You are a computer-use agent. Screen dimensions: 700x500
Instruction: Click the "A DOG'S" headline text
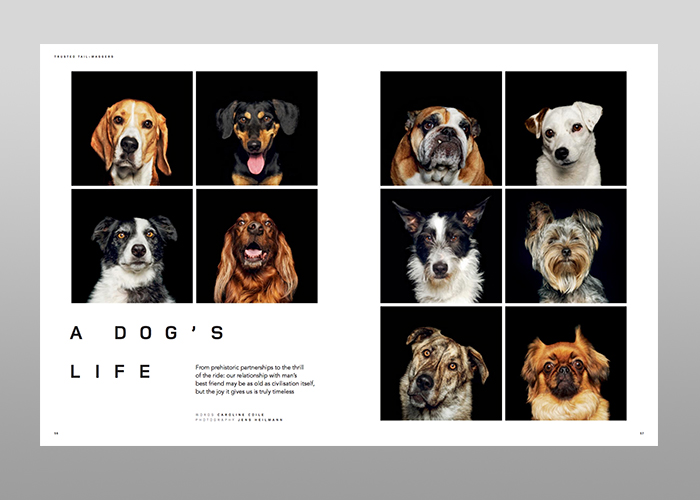pos(148,333)
